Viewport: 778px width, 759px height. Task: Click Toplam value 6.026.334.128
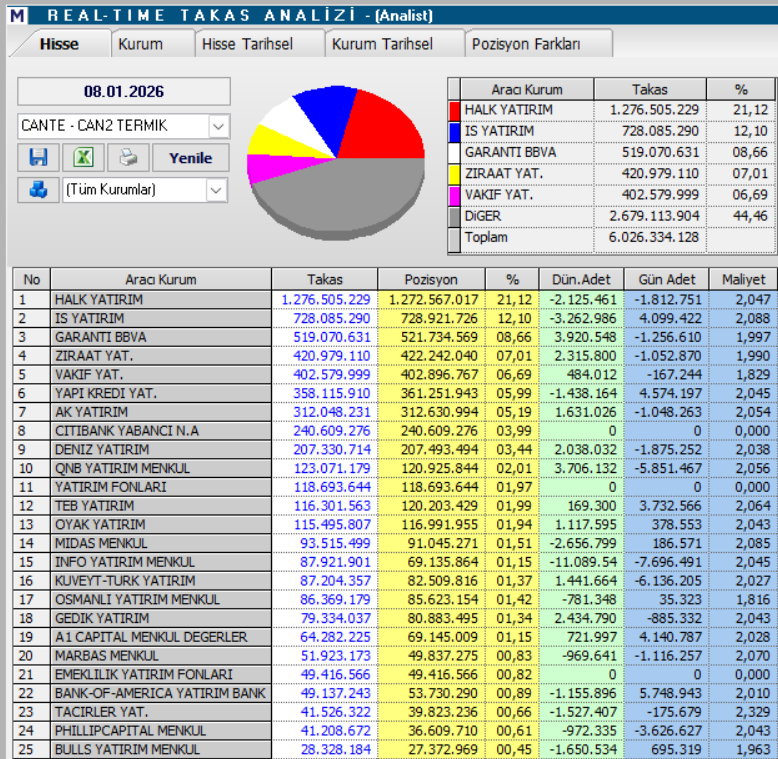click(654, 238)
